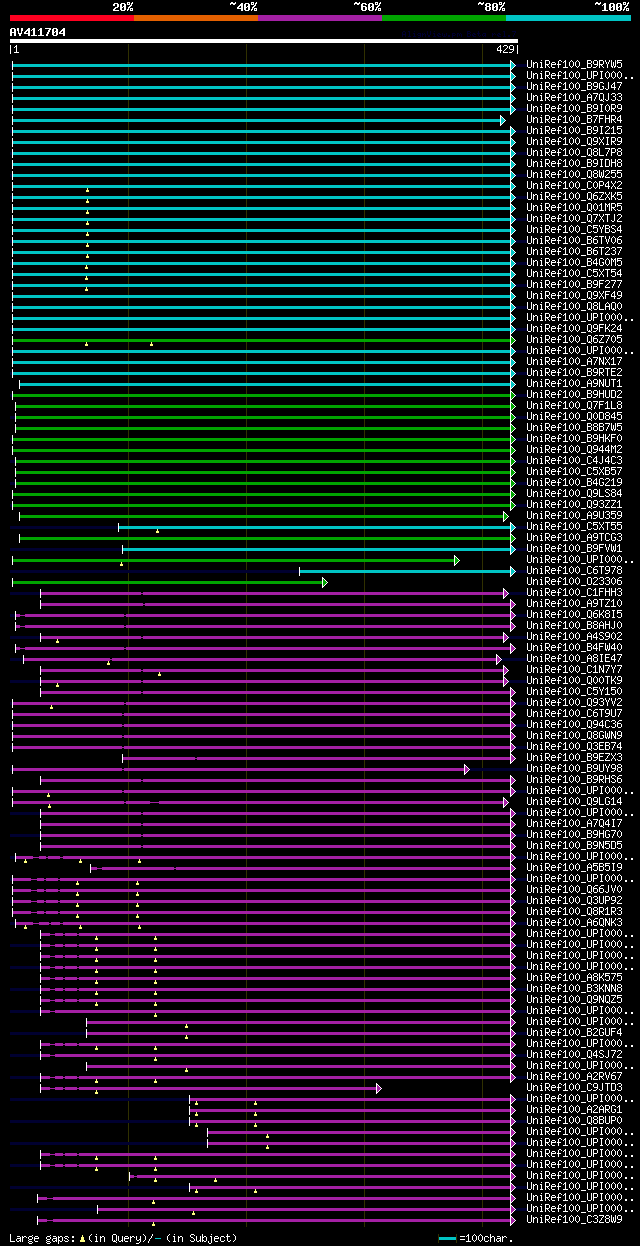The image size is (640, 1246).
Task: Select label UniRef100_A7Q4I7
Action: point(574,824)
